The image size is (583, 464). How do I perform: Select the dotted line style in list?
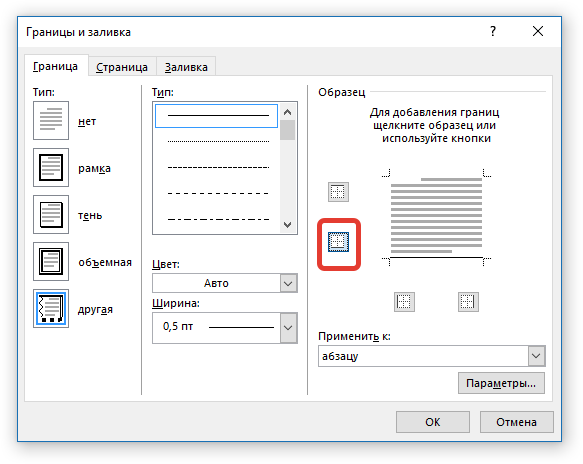(218, 141)
